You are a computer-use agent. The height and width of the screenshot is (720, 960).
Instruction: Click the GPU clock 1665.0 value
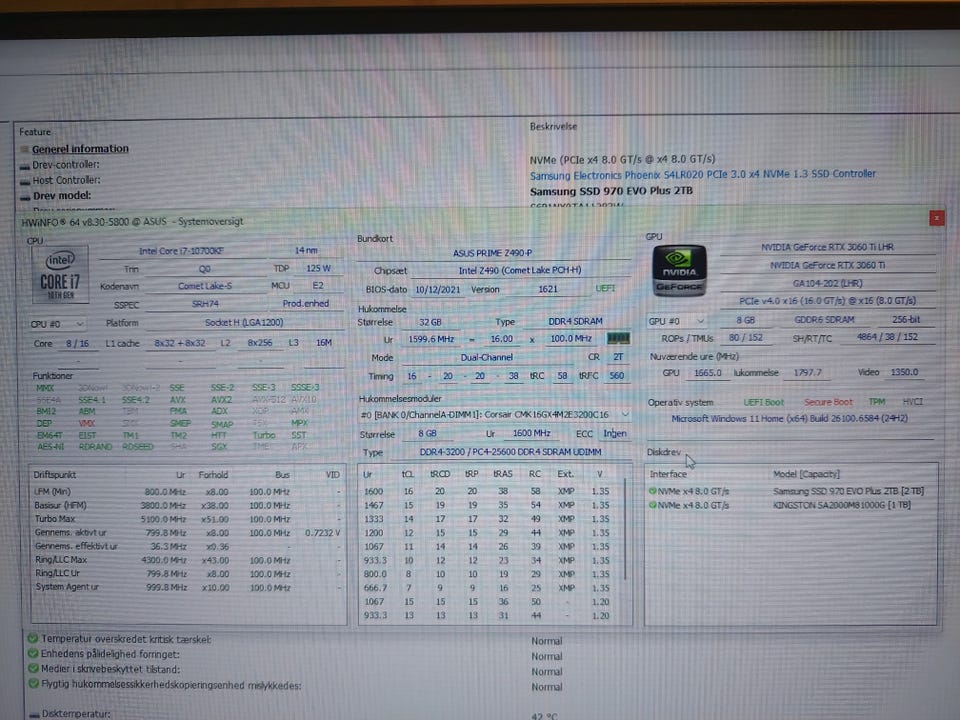tap(707, 373)
